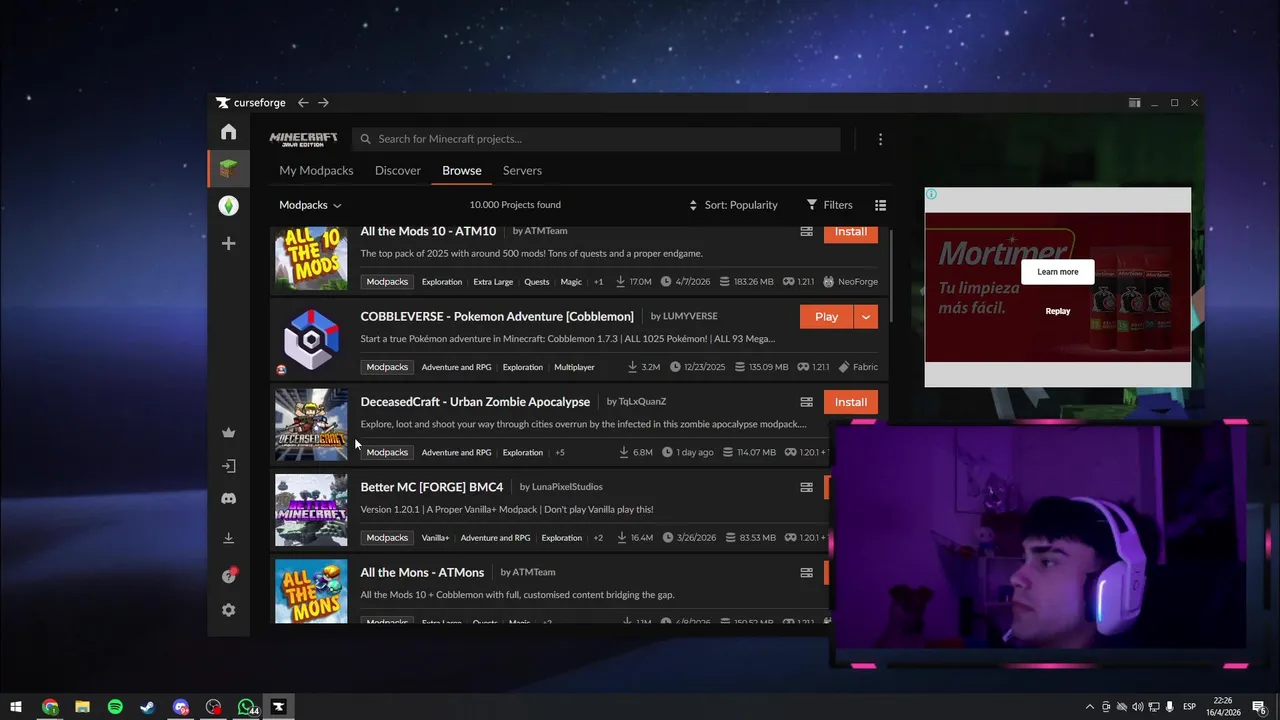This screenshot has width=1280, height=720.
Task: Open the DeceasedCraft thumbnail image
Action: [x=311, y=425]
